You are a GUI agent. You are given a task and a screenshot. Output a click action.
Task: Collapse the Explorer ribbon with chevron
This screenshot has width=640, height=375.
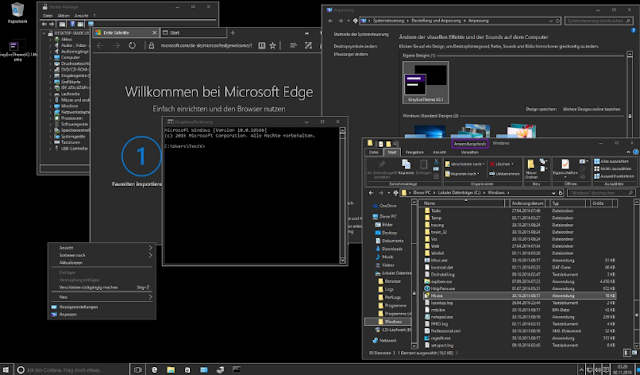tap(629, 152)
